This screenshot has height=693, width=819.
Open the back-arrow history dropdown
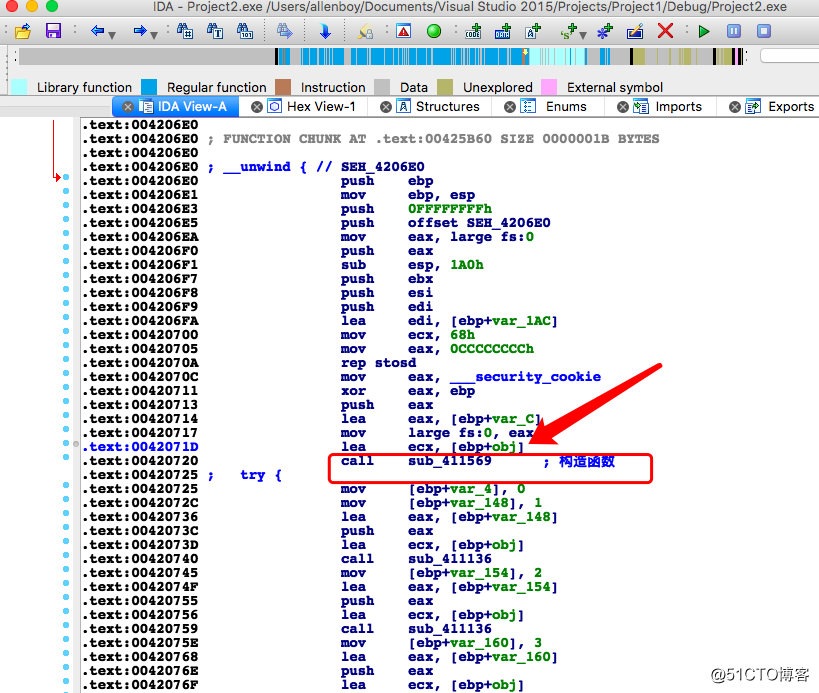pos(112,35)
